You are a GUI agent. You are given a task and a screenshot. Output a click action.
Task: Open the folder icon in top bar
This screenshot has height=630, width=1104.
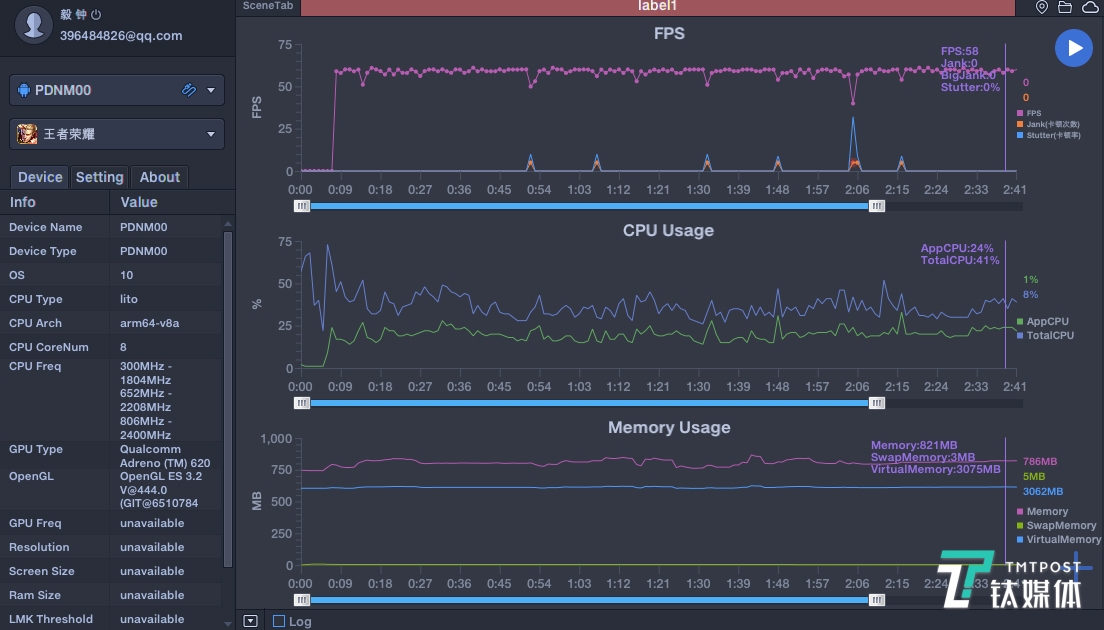[x=1065, y=7]
